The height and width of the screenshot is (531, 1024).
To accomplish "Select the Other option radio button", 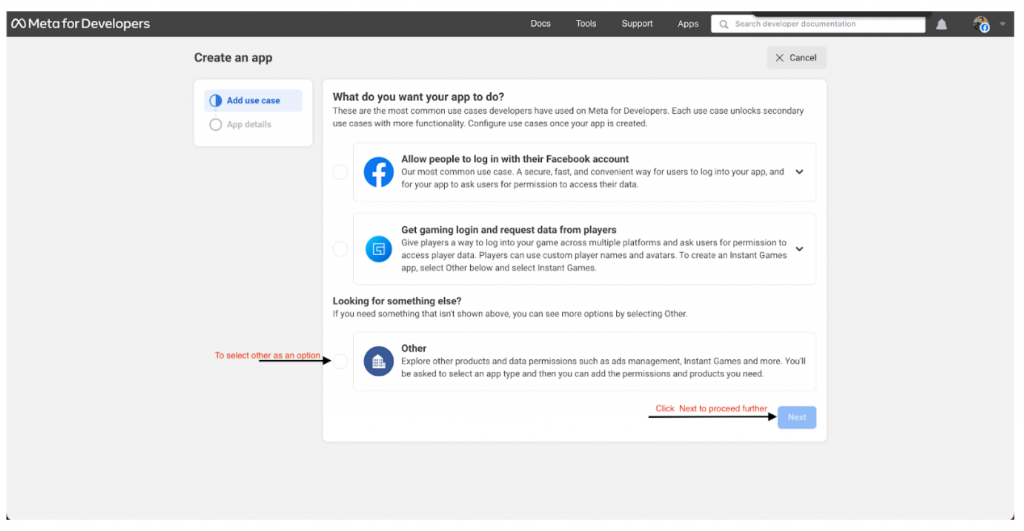I will [x=340, y=361].
